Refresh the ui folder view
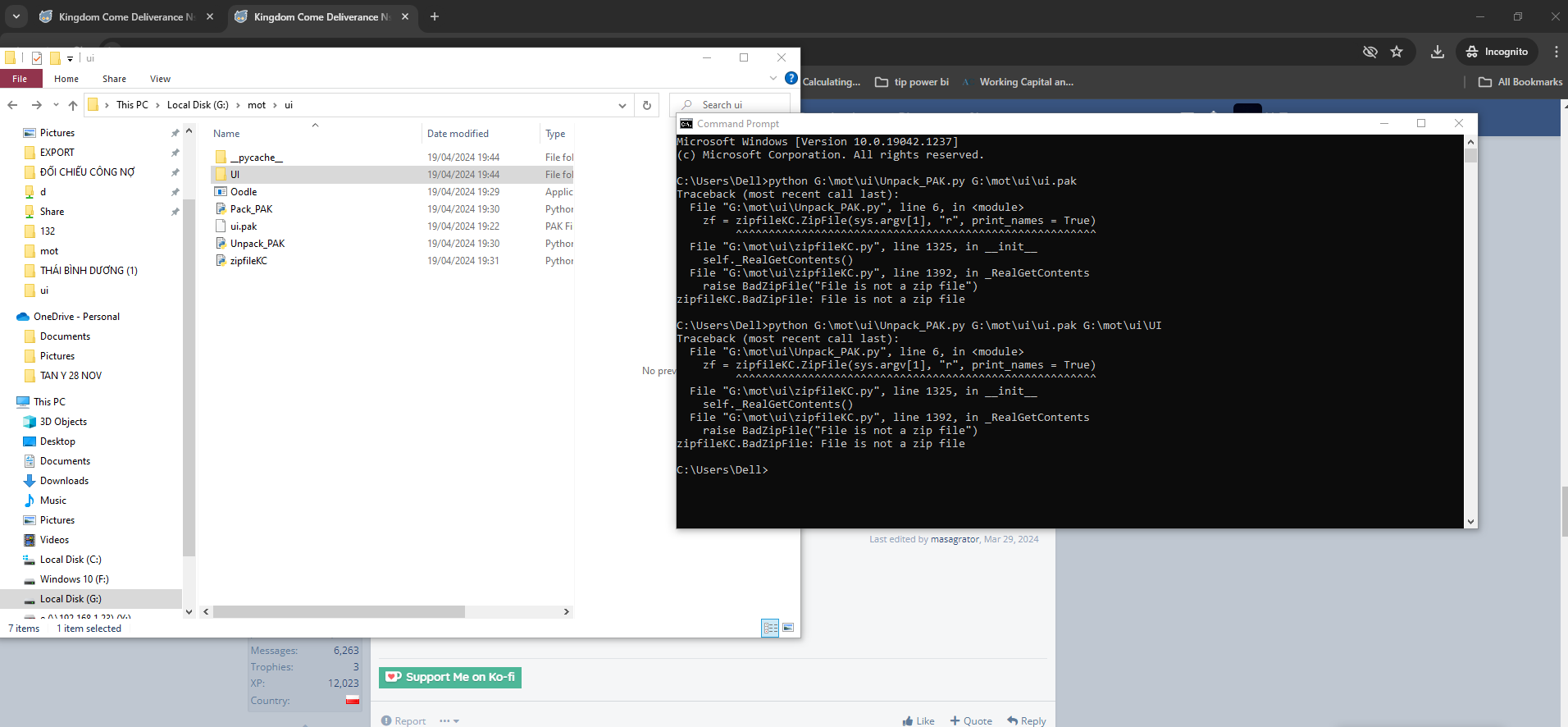The image size is (1568, 727). click(647, 105)
